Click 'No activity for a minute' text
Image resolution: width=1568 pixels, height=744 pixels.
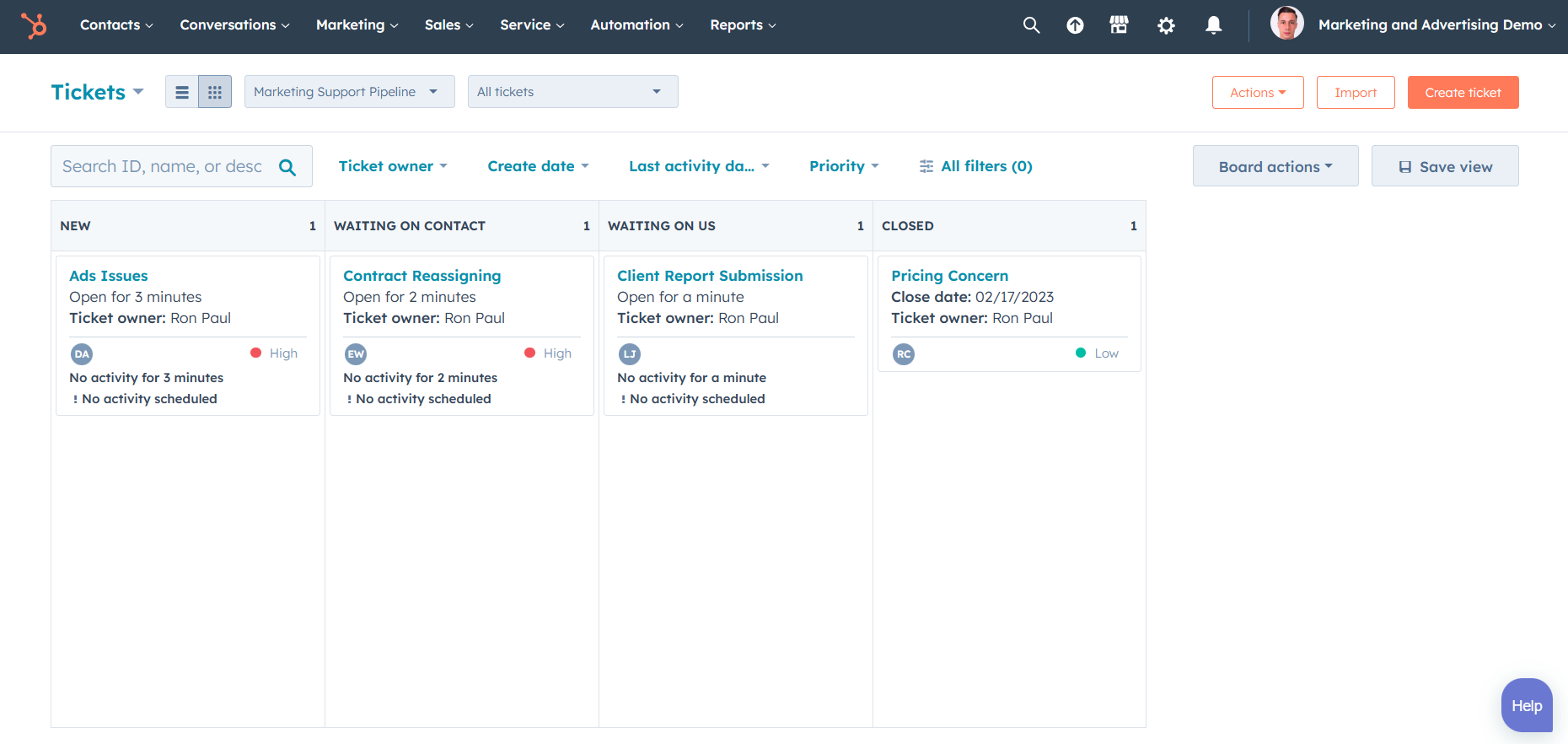692,378
